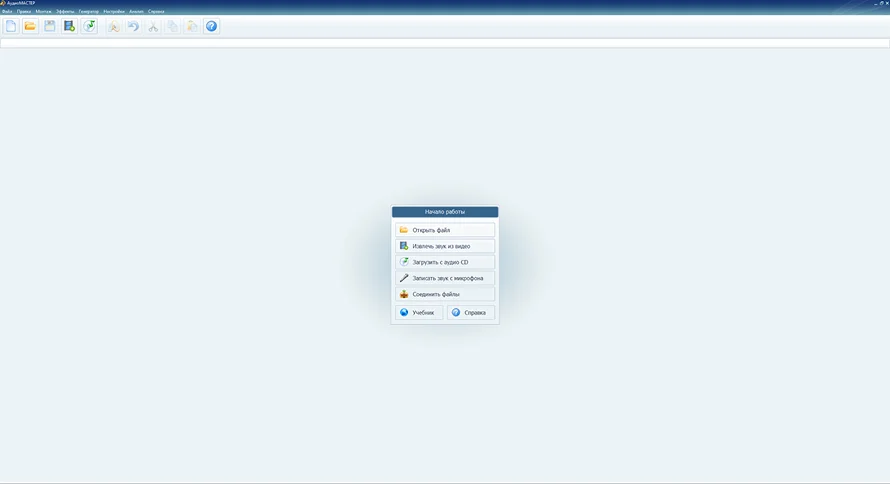
Task: Start Записать звук с микрофона
Action: 445,278
